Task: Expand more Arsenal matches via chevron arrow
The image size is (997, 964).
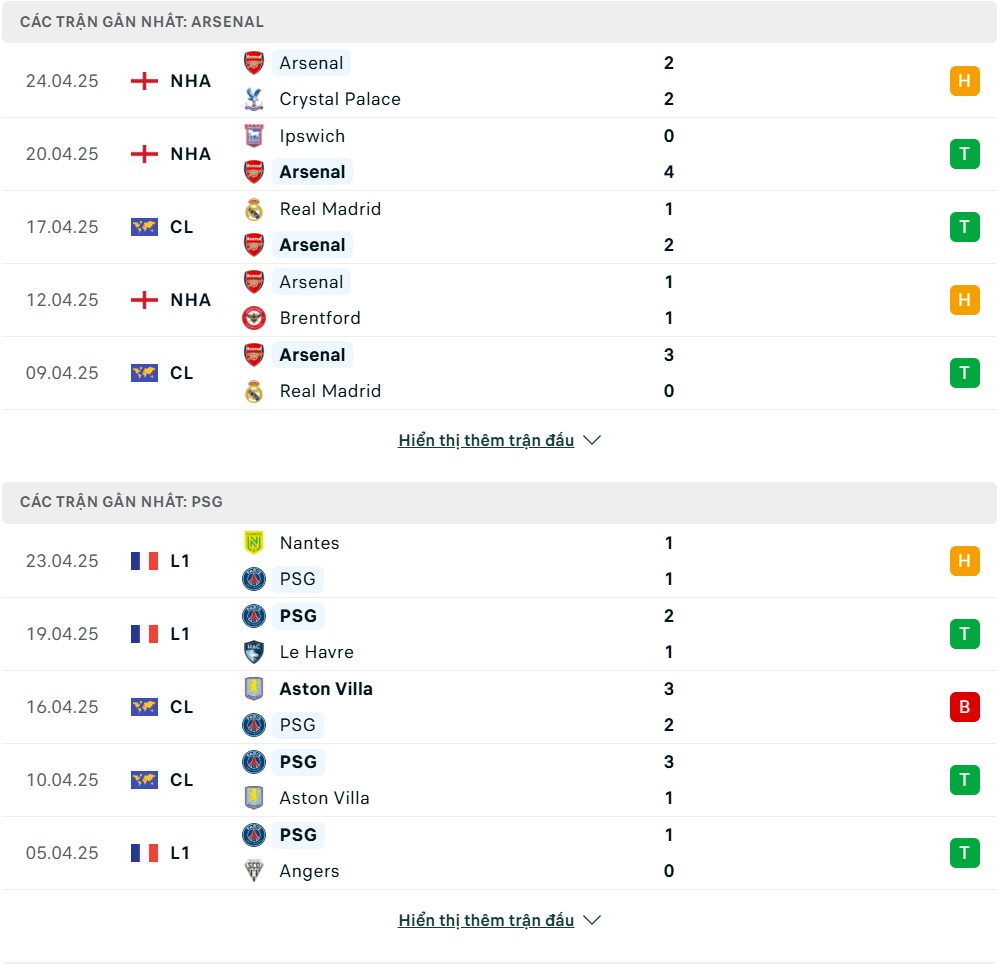Action: [x=592, y=440]
